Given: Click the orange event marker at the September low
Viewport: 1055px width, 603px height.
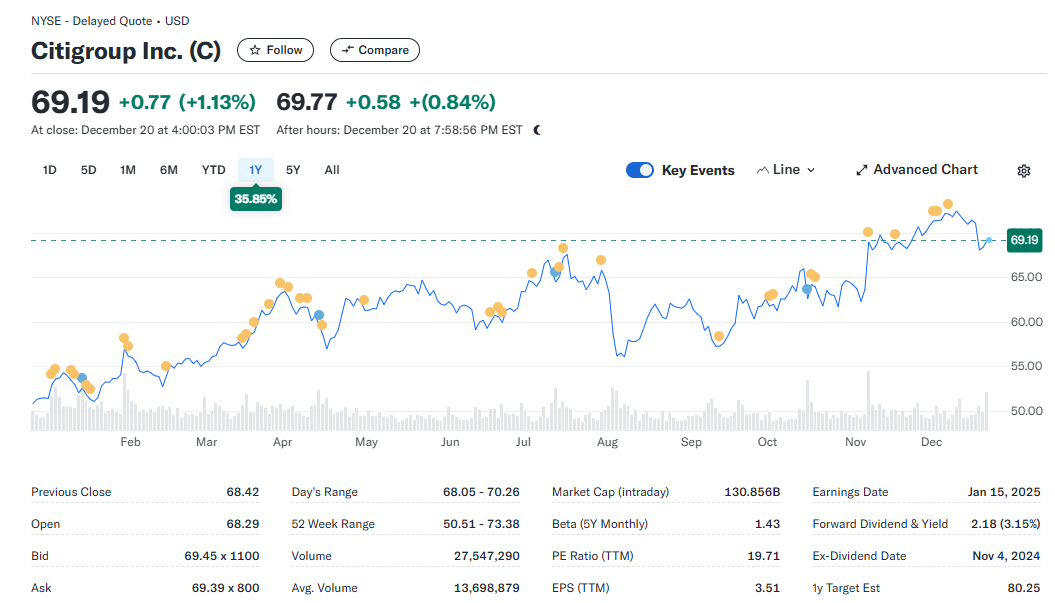Looking at the screenshot, I should click(719, 336).
